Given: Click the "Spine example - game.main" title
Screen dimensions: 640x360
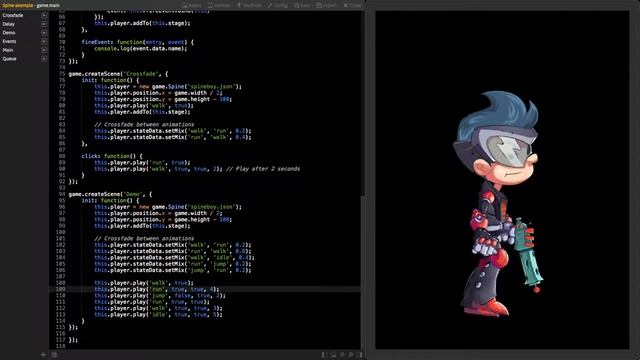Looking at the screenshot, I should pyautogui.click(x=31, y=5).
